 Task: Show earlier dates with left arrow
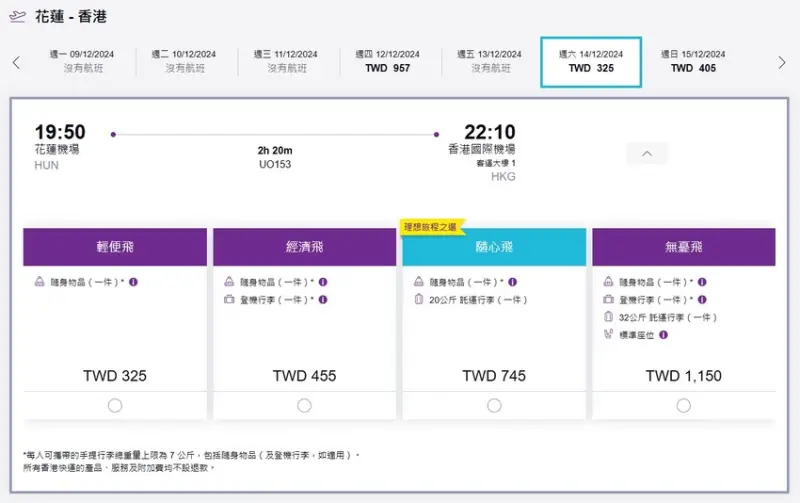pos(16,62)
